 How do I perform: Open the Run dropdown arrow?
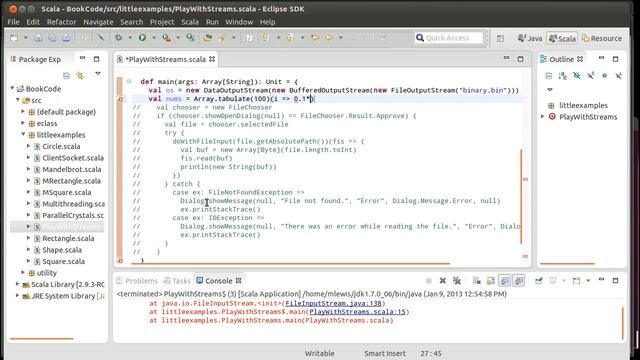click(x=154, y=38)
